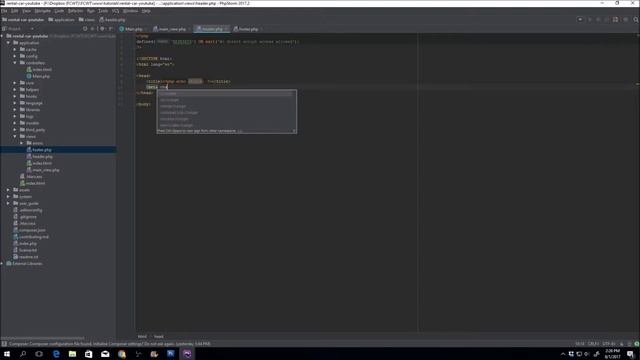Expand the system folder
Image resolution: width=640 pixels, height=360 pixels.
coord(9,197)
